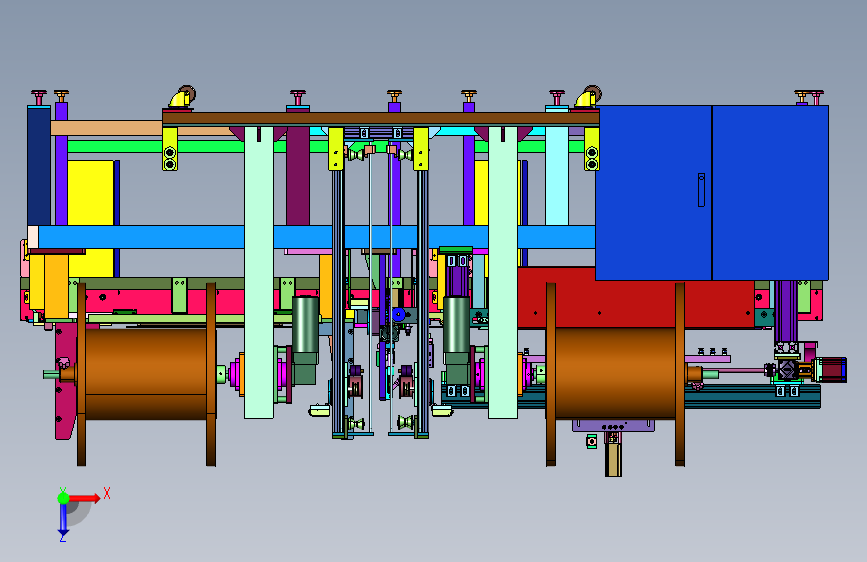Click the red X axis arrow of the triad
Screen dimensions: 867x562
point(84,498)
